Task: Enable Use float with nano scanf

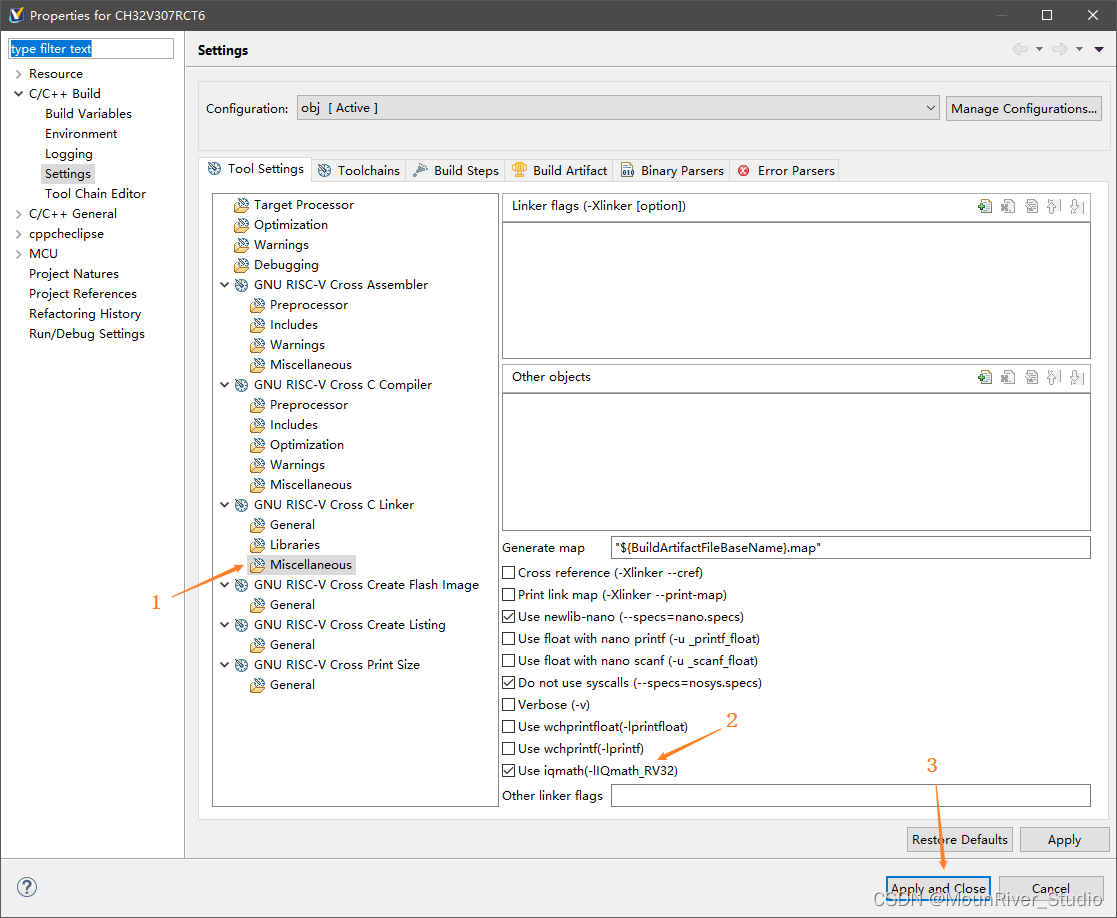Action: pyautogui.click(x=509, y=661)
